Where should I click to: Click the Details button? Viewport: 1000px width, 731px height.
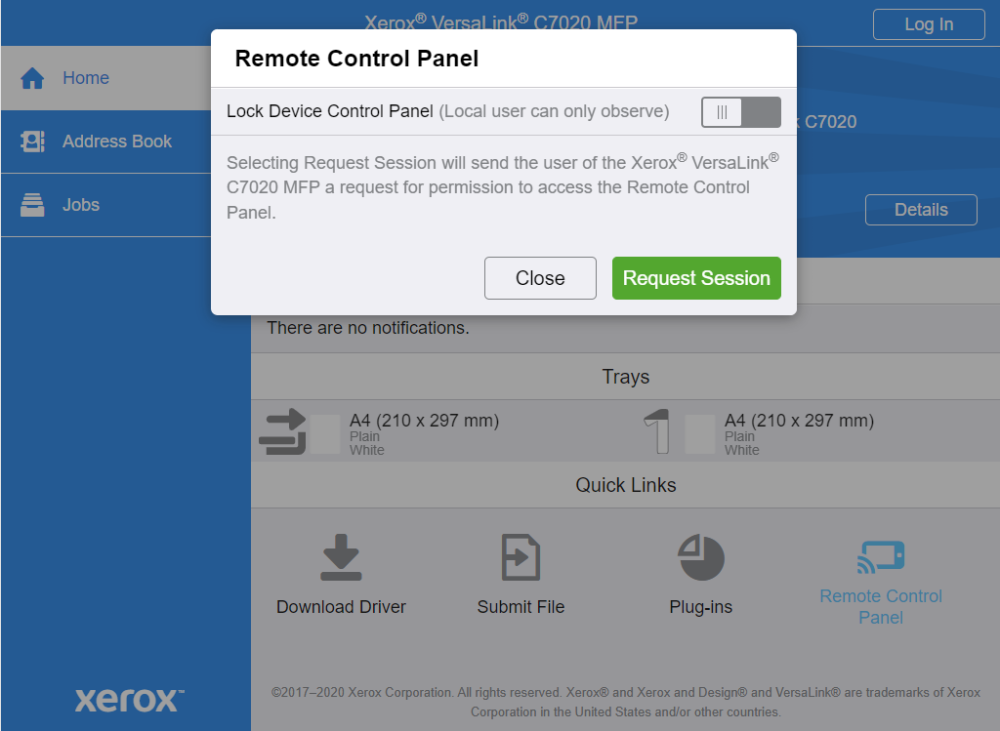pos(920,210)
